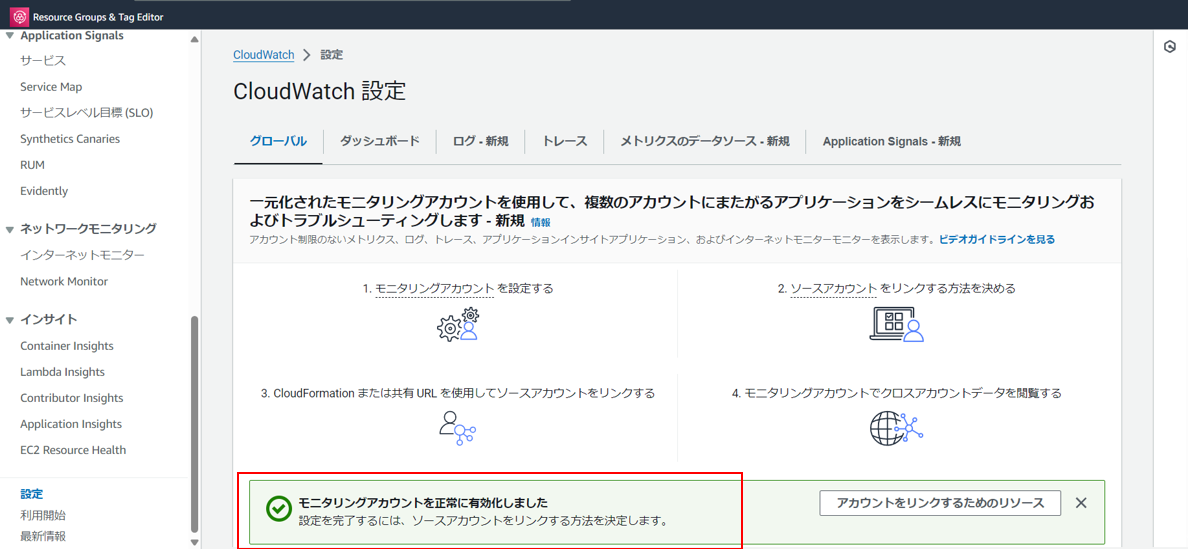Click the sidebar scrollbar up arrow
The height and width of the screenshot is (549, 1188).
coord(195,39)
